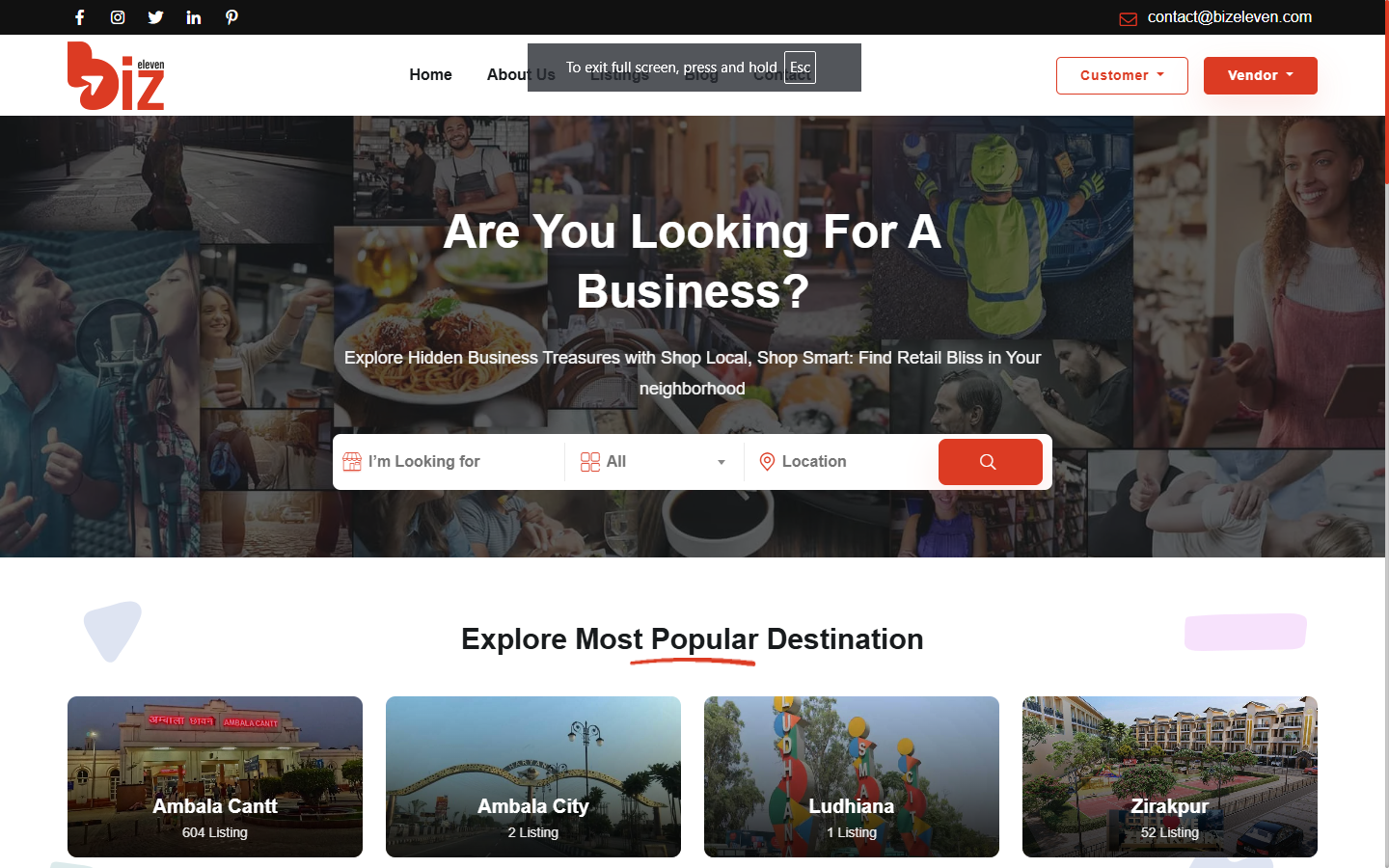Open the Pinterest social icon
This screenshot has height=868, width=1389.
click(x=231, y=17)
